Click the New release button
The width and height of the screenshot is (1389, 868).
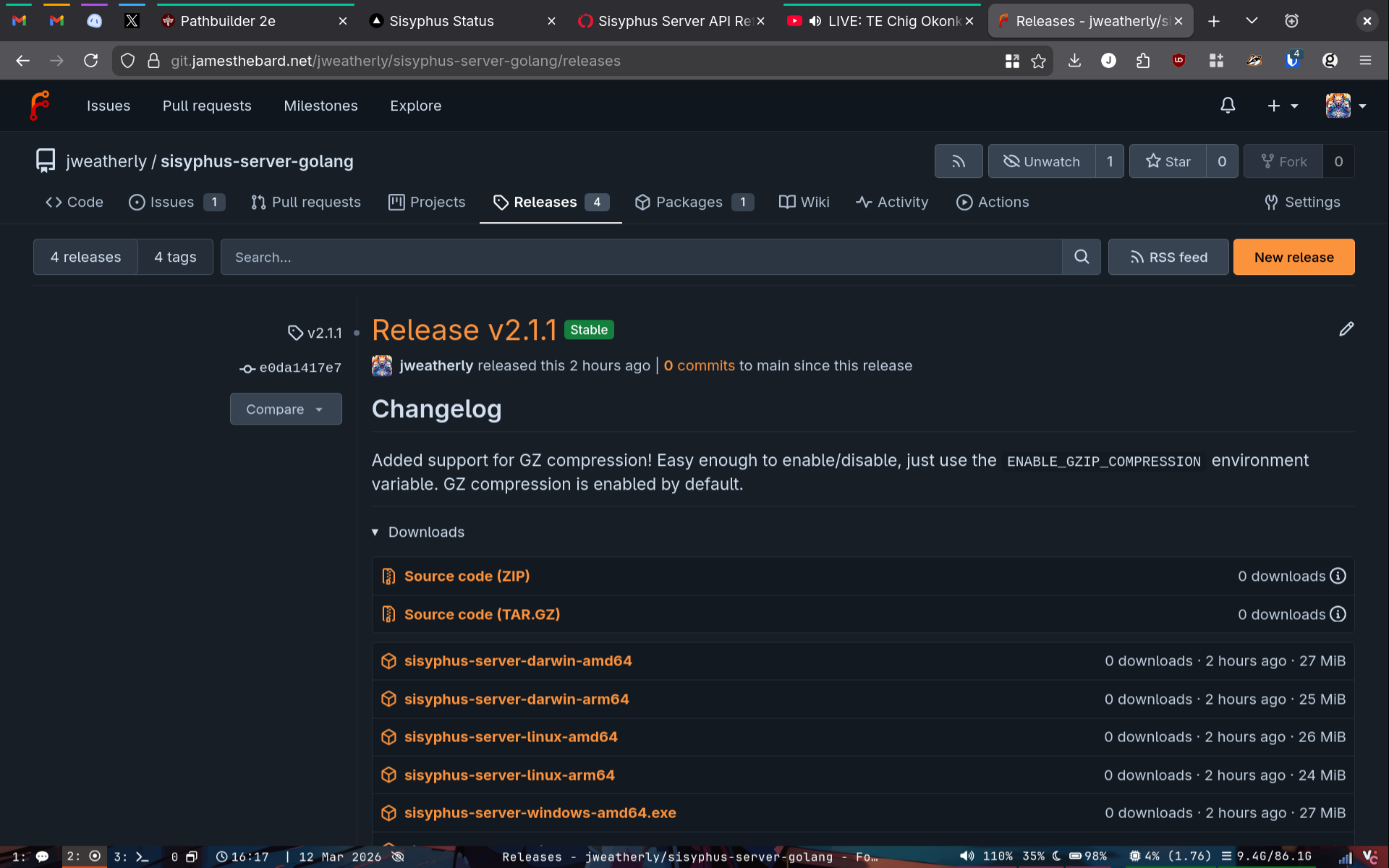(x=1294, y=257)
